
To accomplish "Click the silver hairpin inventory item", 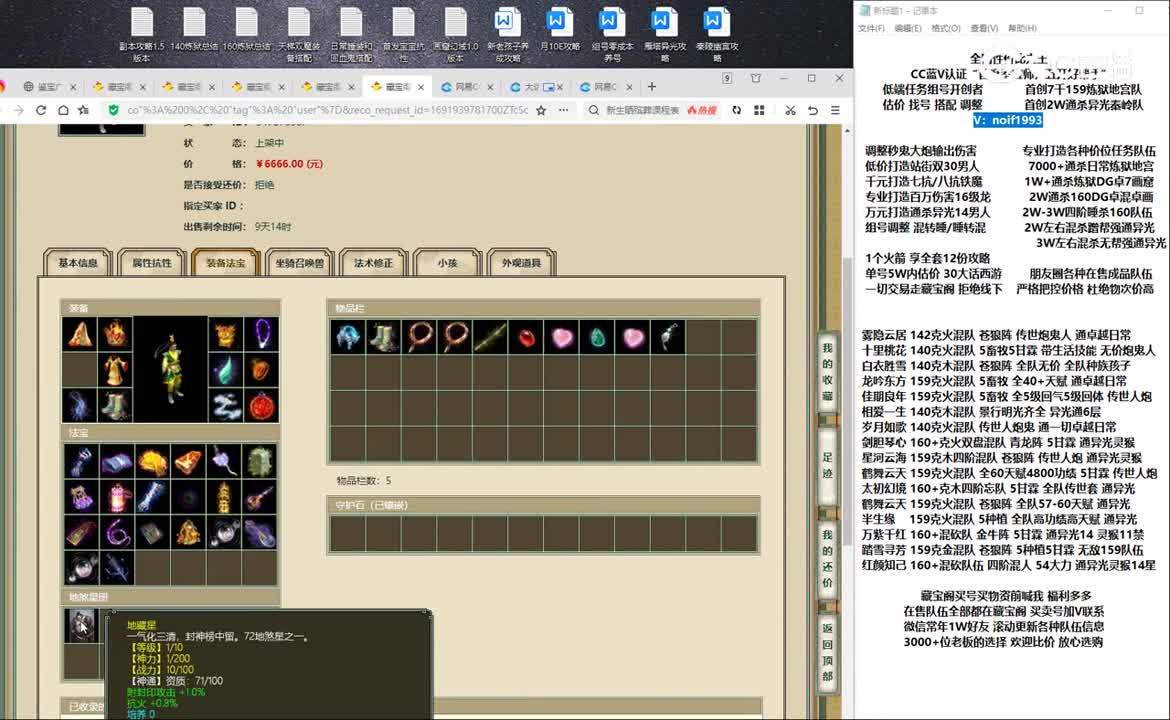I will coord(670,337).
